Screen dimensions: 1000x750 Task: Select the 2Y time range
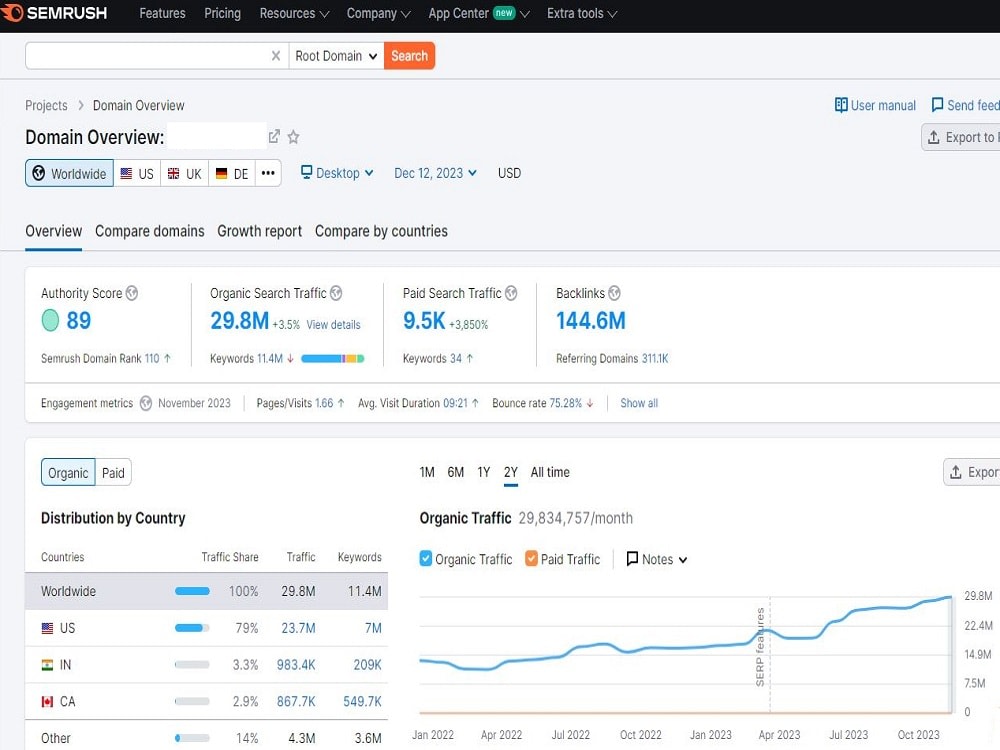point(511,473)
